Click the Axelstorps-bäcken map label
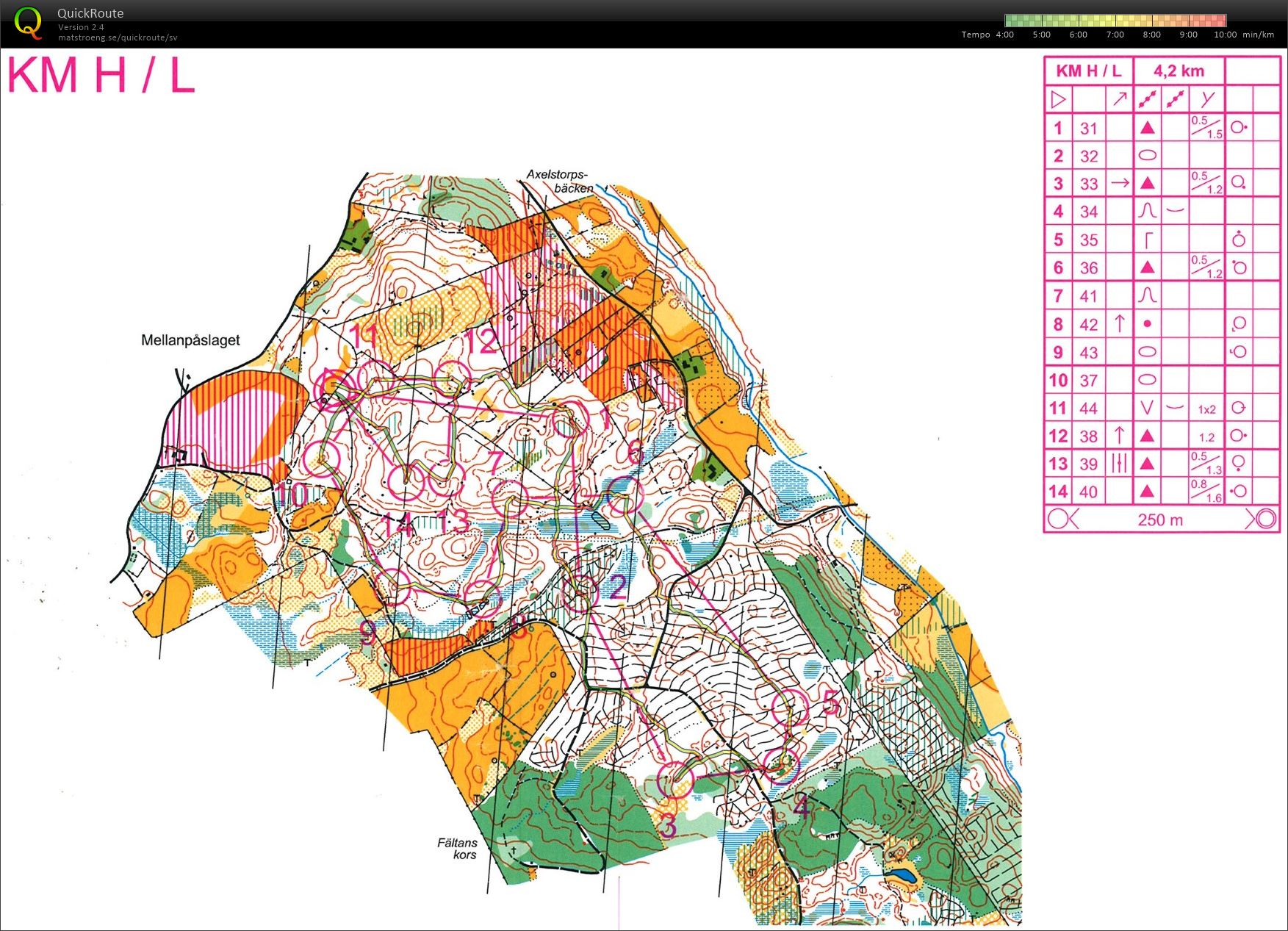1288x931 pixels. 561,181
